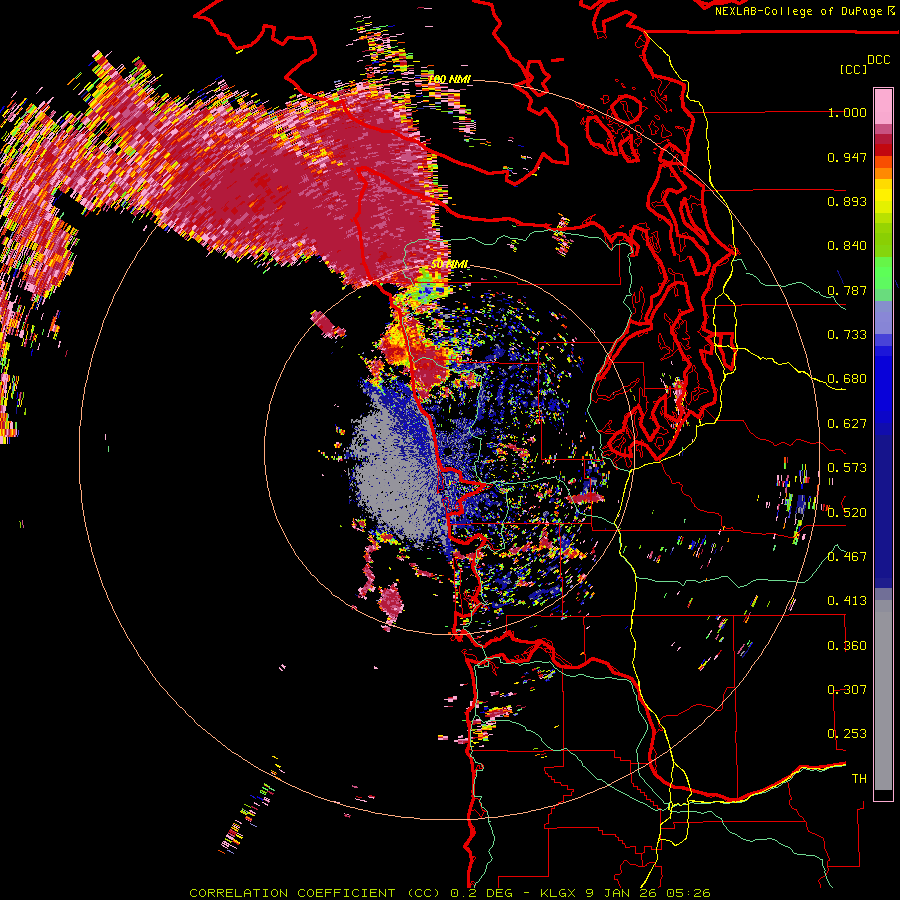Click the TH threshold label
The height and width of the screenshot is (900, 900).
859,779
